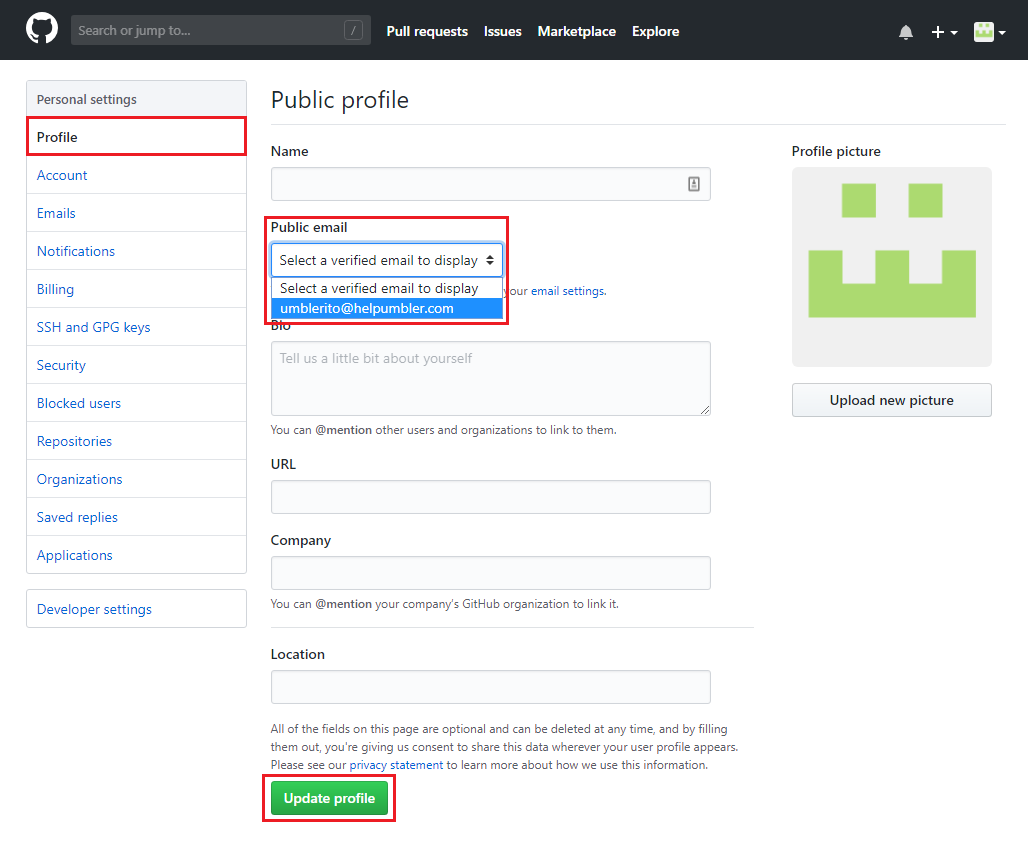Click the Upload new picture button
This screenshot has height=847, width=1028.
[x=892, y=400]
